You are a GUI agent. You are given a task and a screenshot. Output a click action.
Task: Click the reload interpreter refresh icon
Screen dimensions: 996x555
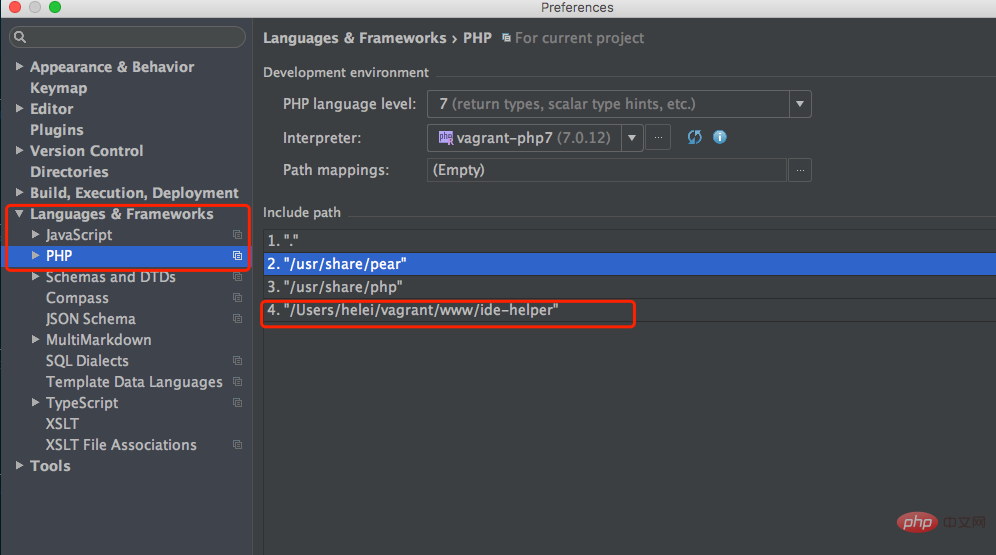[694, 137]
